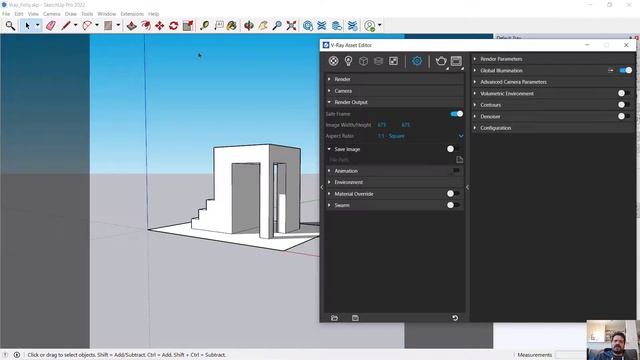Select the Text label tool

pyautogui.click(x=219, y=26)
